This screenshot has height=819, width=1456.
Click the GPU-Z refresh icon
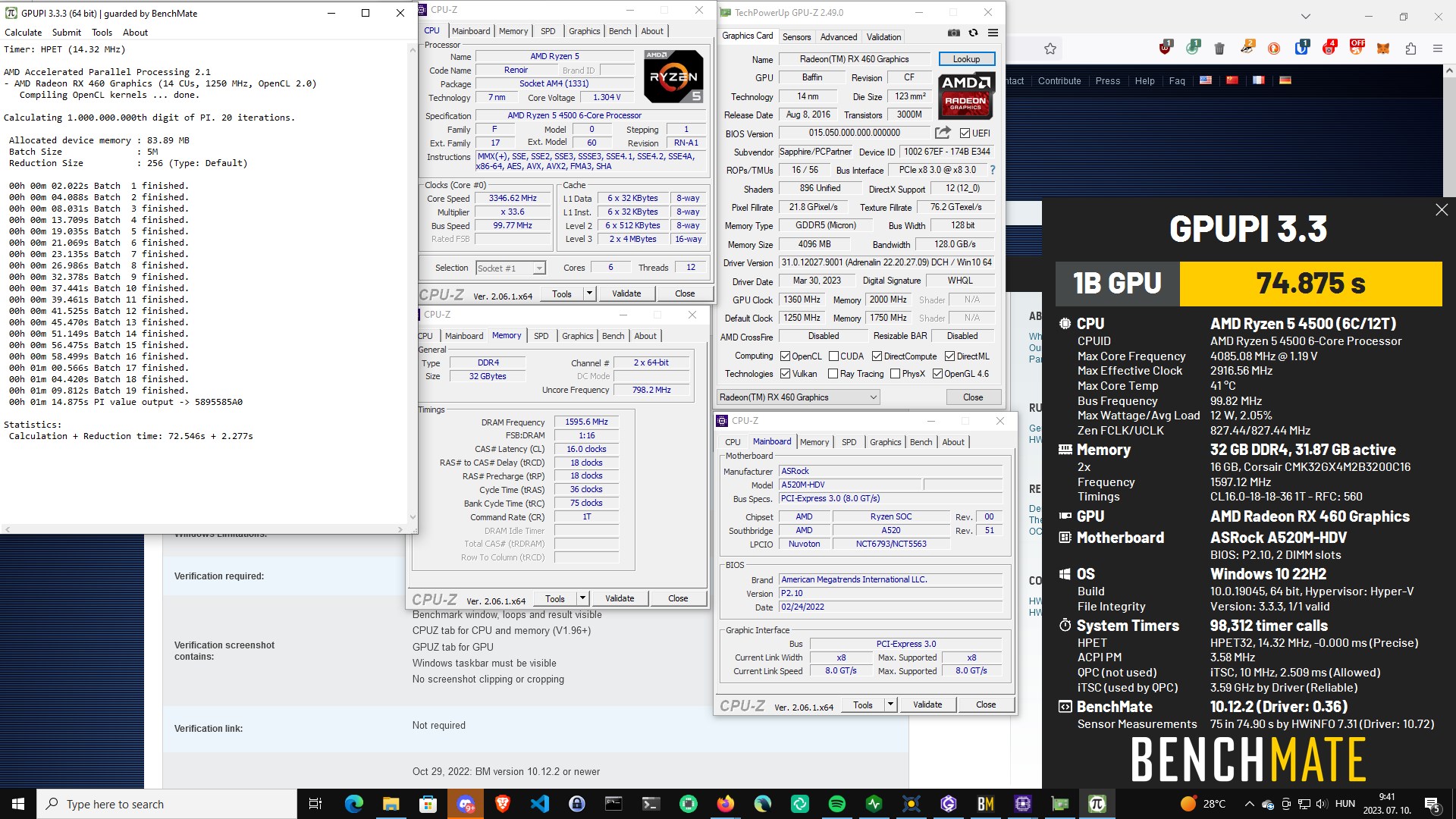point(974,33)
